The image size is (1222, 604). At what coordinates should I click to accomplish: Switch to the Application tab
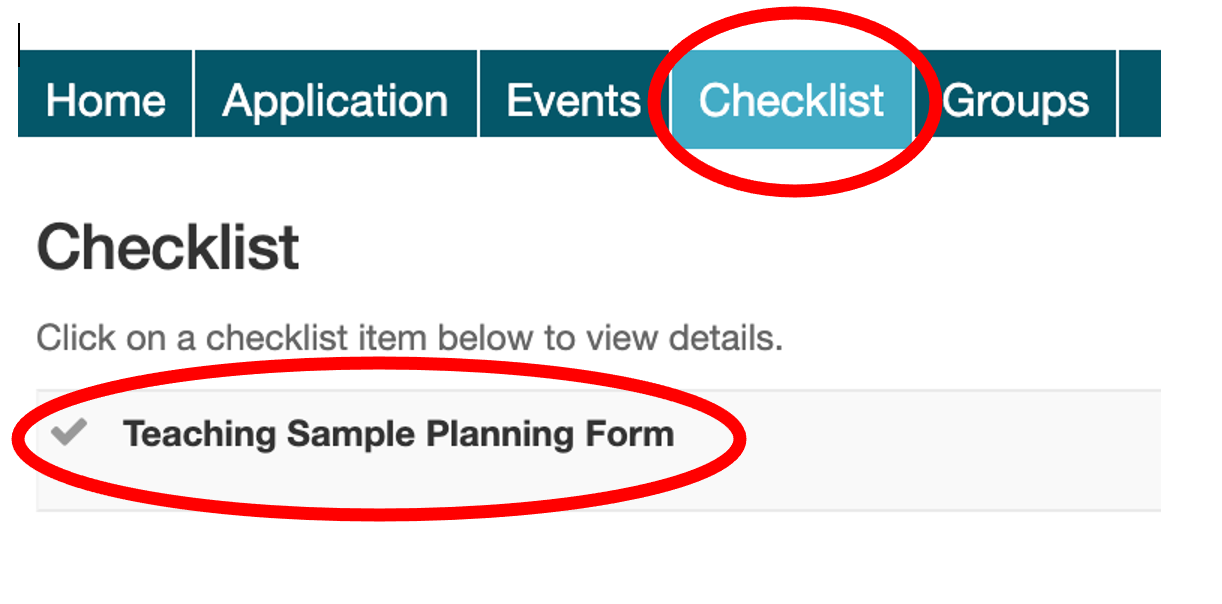335,98
